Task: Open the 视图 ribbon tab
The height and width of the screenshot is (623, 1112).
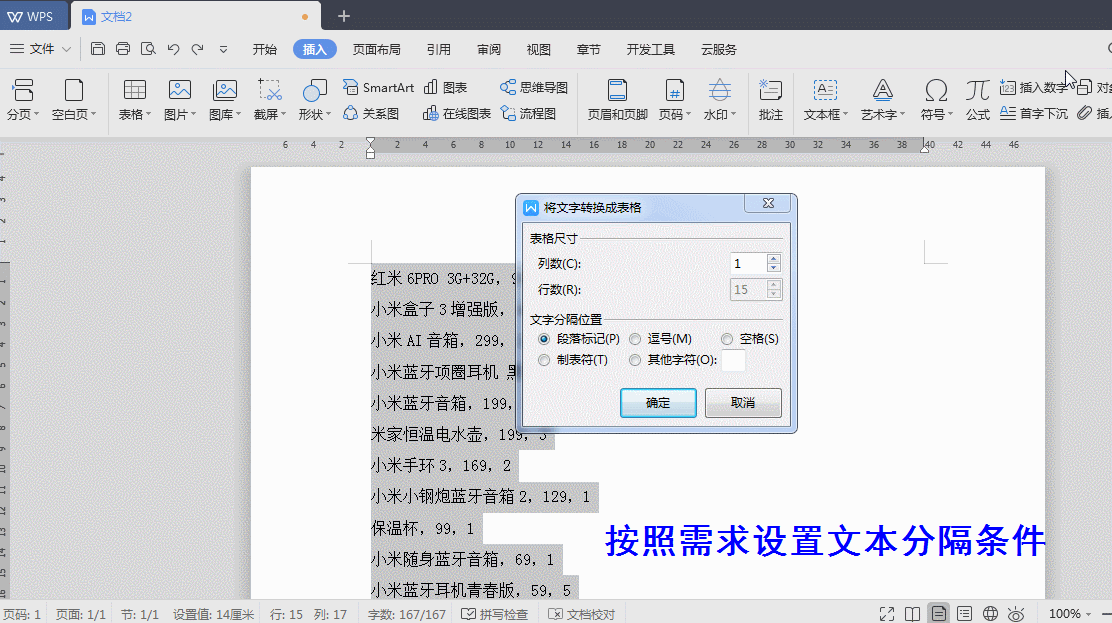Action: tap(538, 49)
